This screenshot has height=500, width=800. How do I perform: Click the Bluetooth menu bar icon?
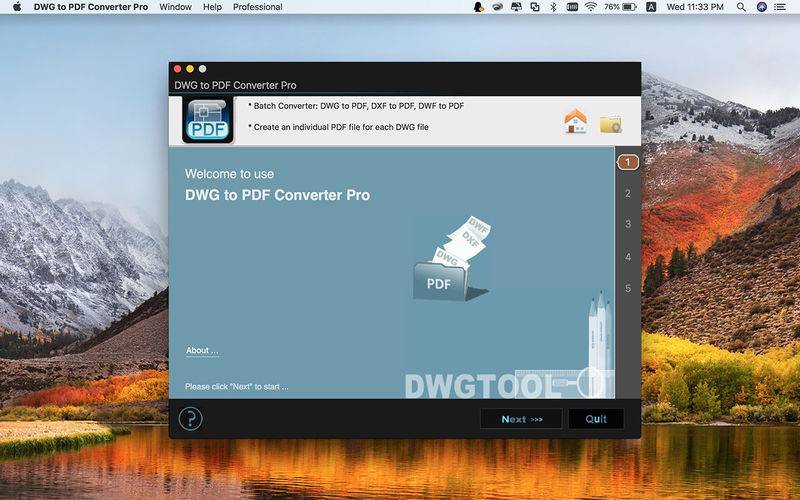pos(554,7)
